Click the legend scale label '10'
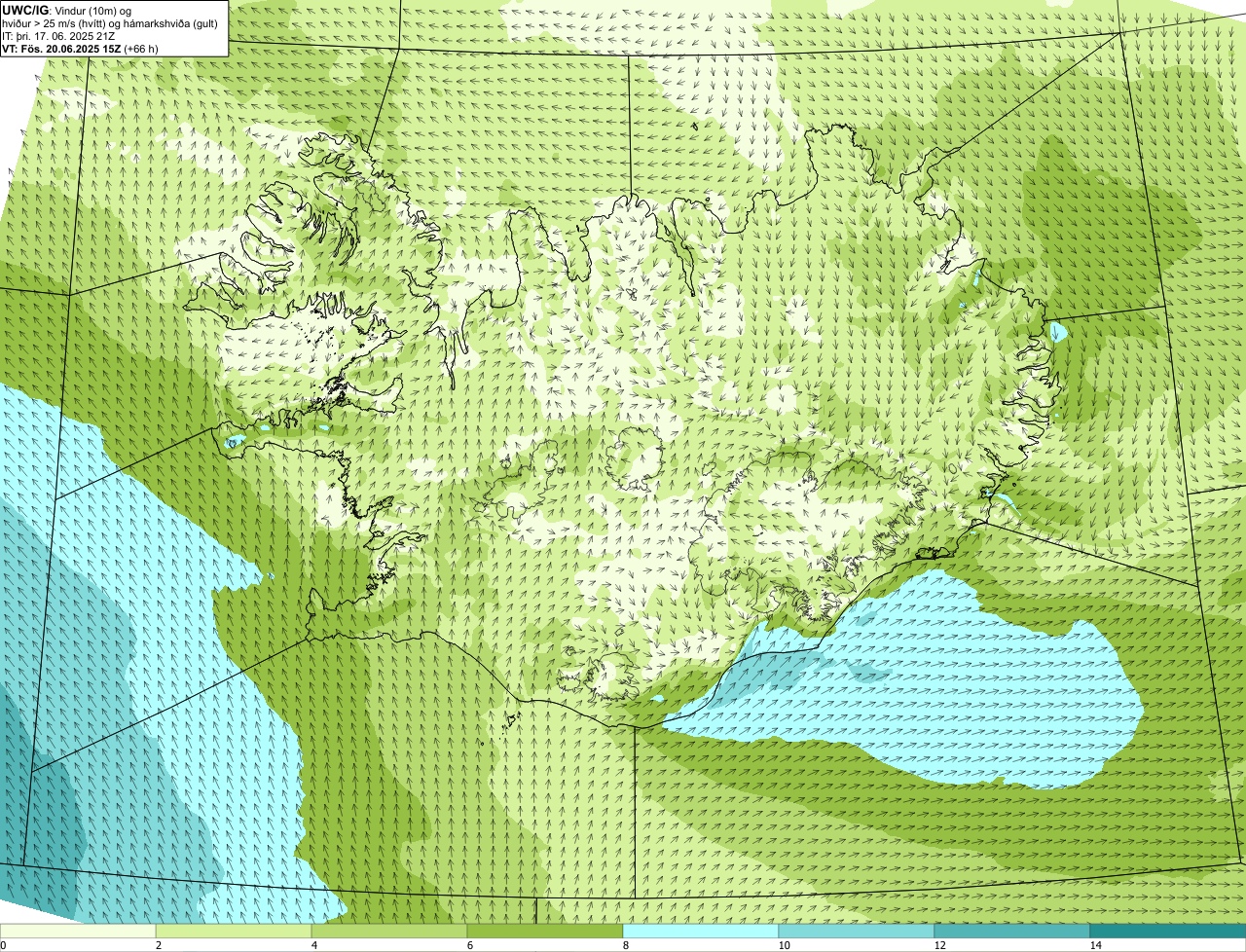Viewport: 1246px width, 952px height. coord(784,945)
